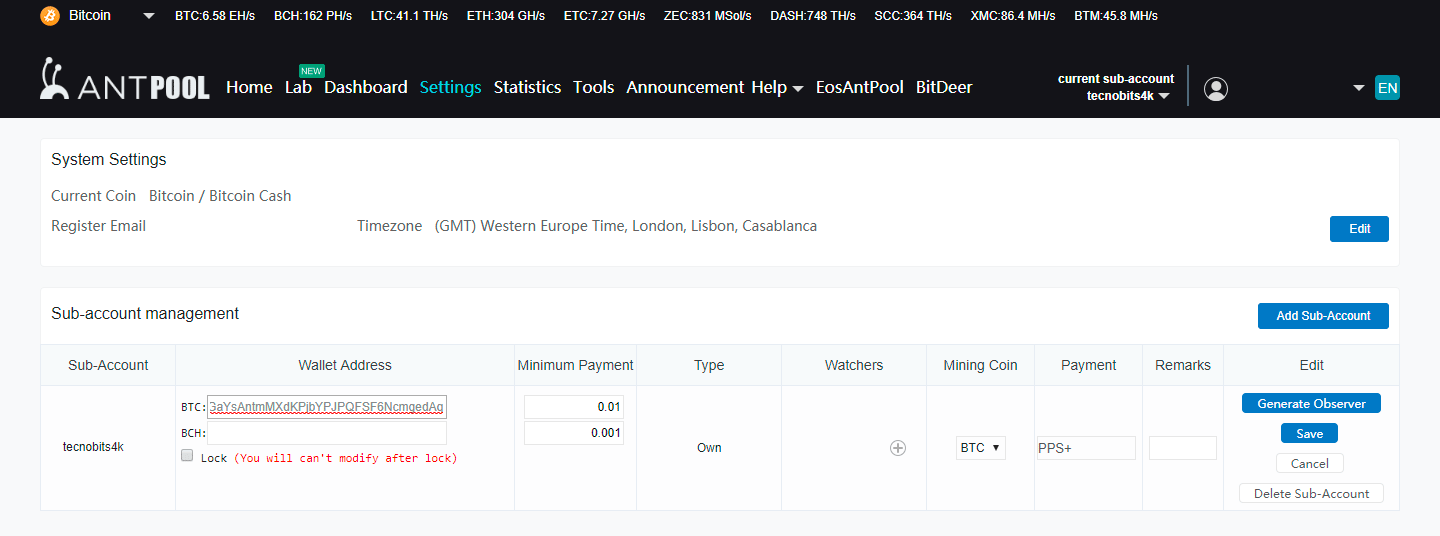Click the BCH:162 PH/s hashrate
This screenshot has height=536, width=1440.
[313, 16]
